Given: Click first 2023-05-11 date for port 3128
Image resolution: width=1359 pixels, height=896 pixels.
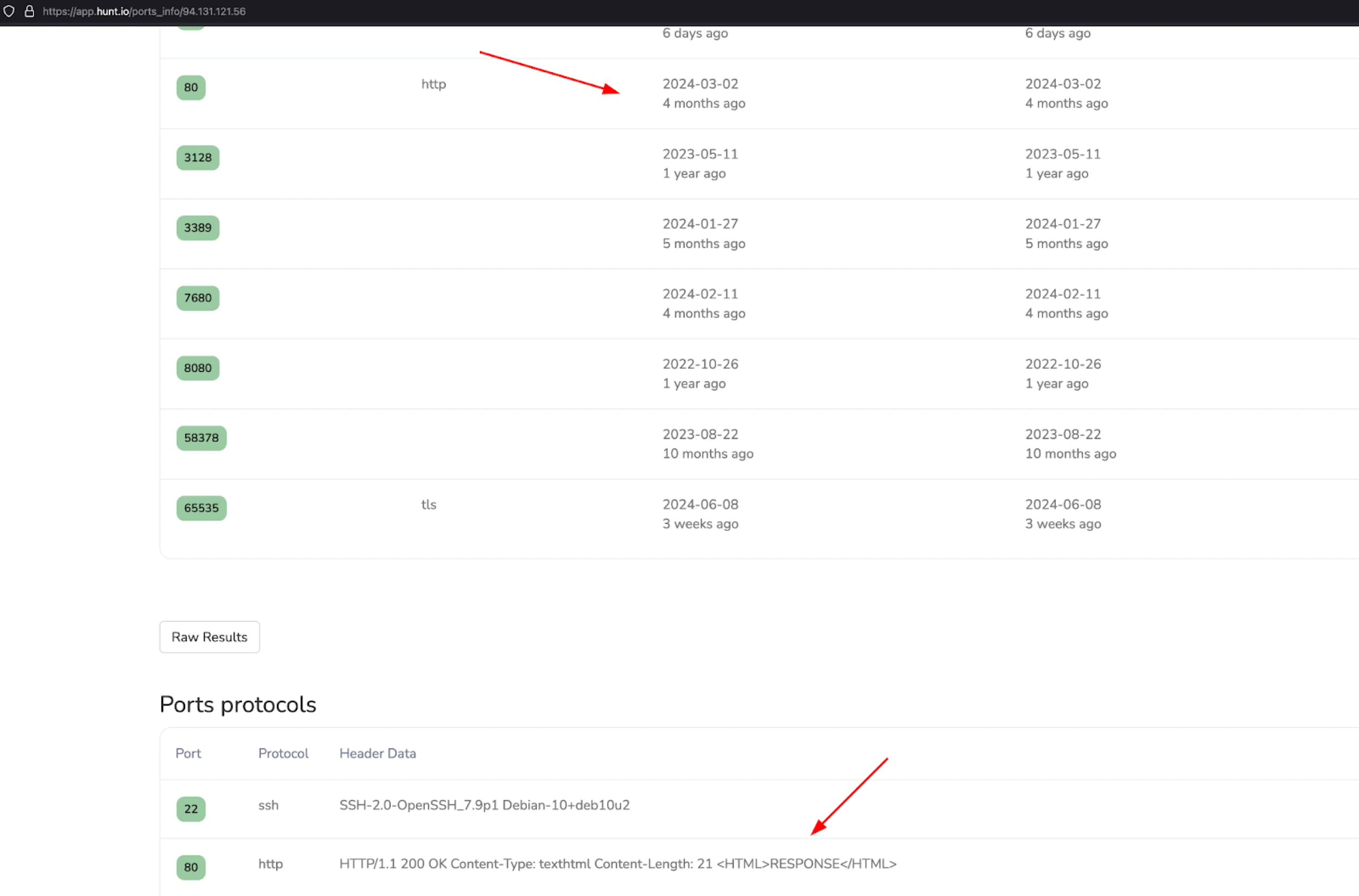Looking at the screenshot, I should (x=700, y=154).
